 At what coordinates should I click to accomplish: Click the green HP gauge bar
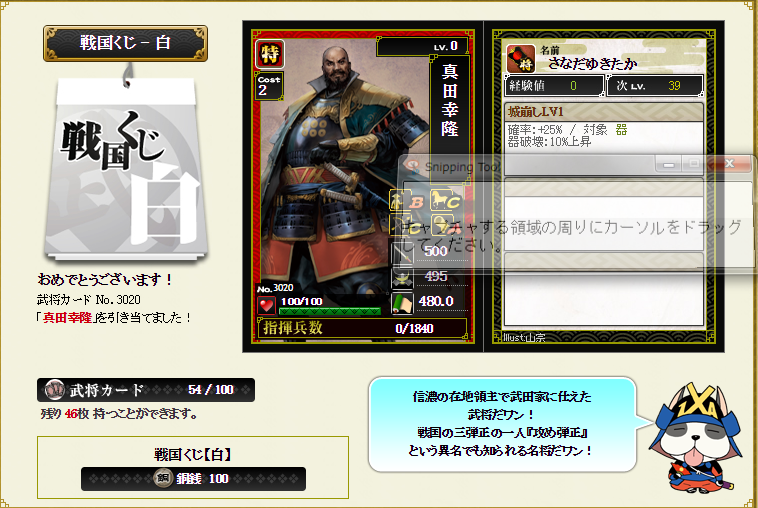coord(330,311)
